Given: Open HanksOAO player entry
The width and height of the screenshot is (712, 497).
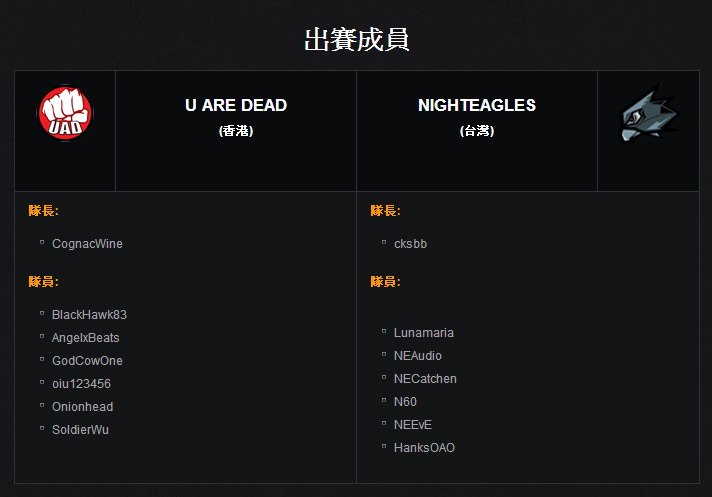Looking at the screenshot, I should [x=424, y=448].
